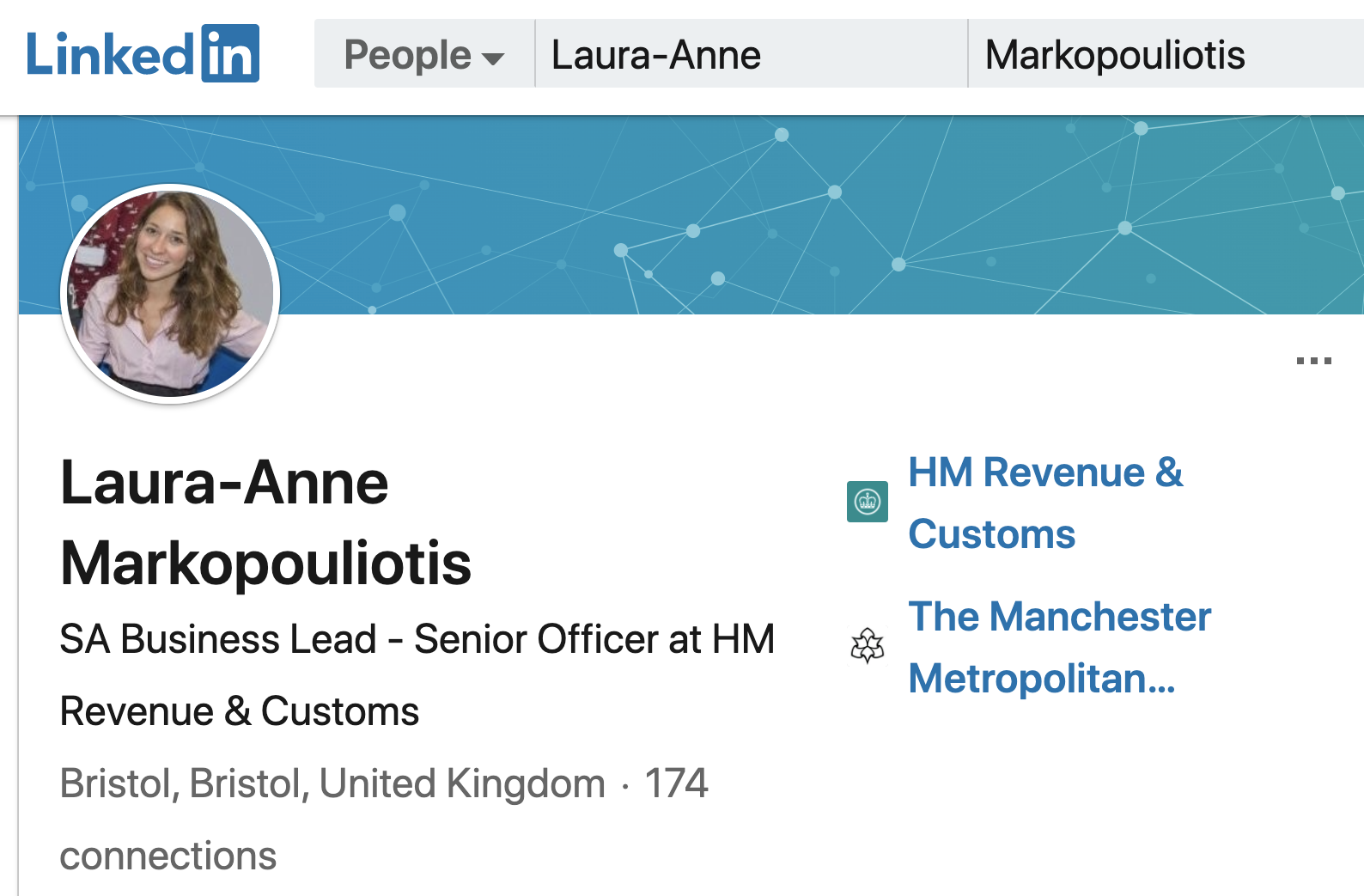Open the People search type dropdown
The image size is (1364, 896).
423,55
